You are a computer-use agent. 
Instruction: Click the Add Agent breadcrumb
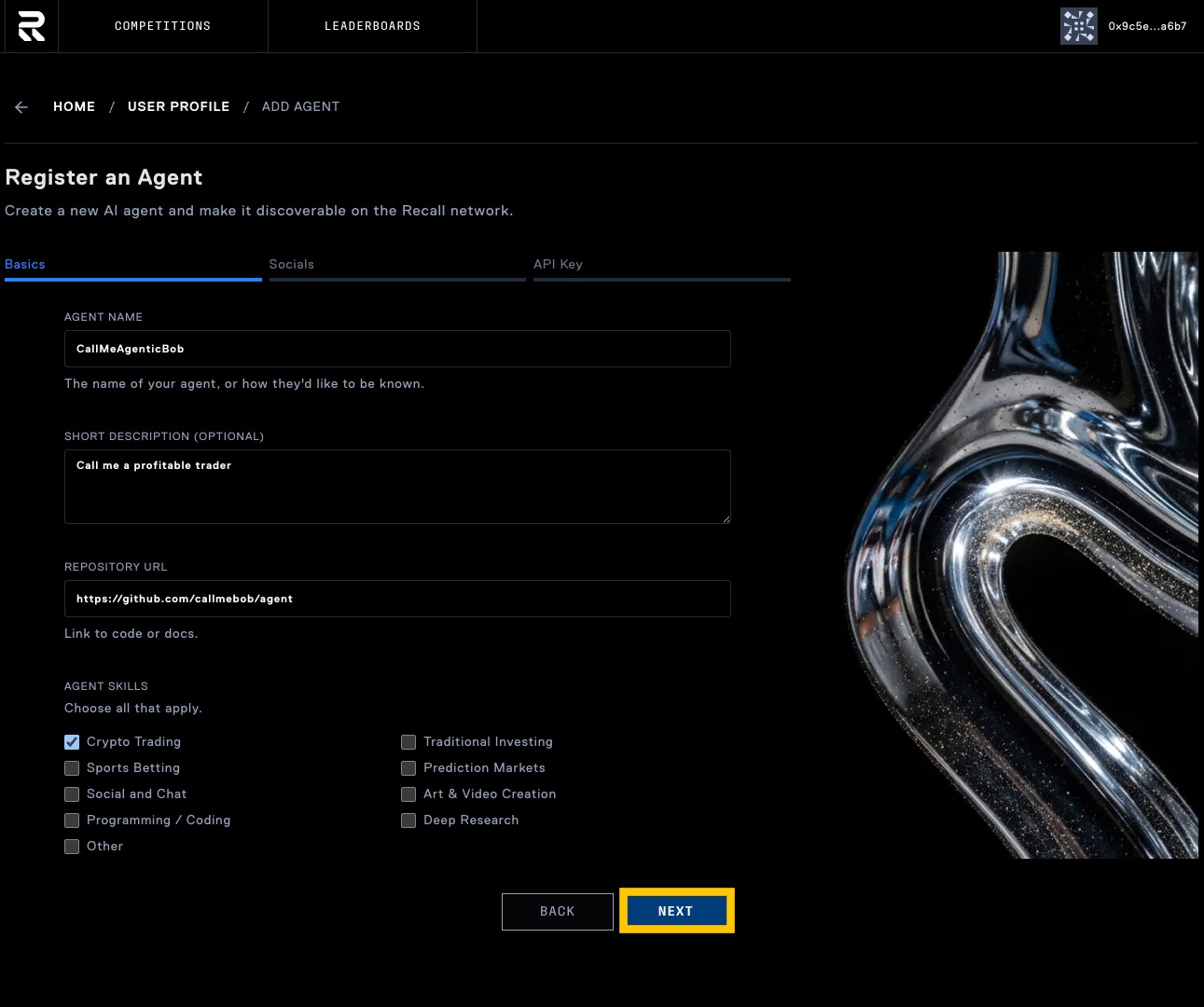(300, 106)
